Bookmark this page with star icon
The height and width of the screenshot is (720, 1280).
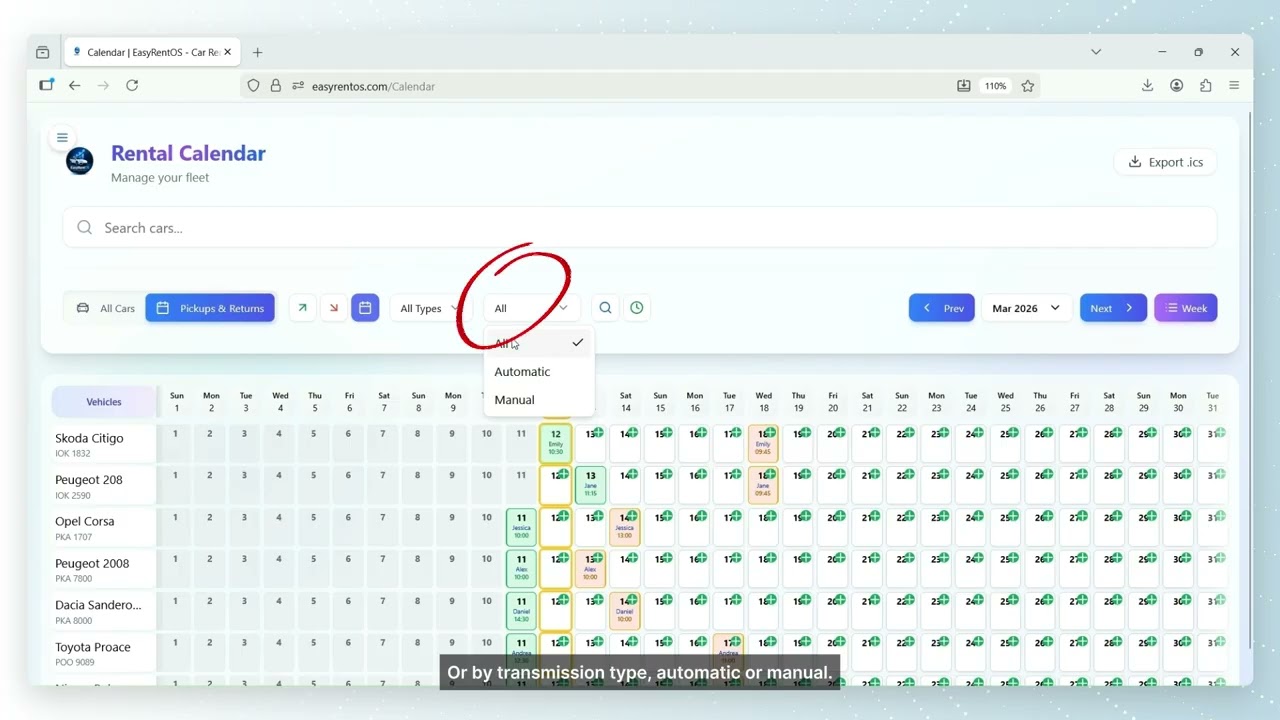click(1028, 86)
